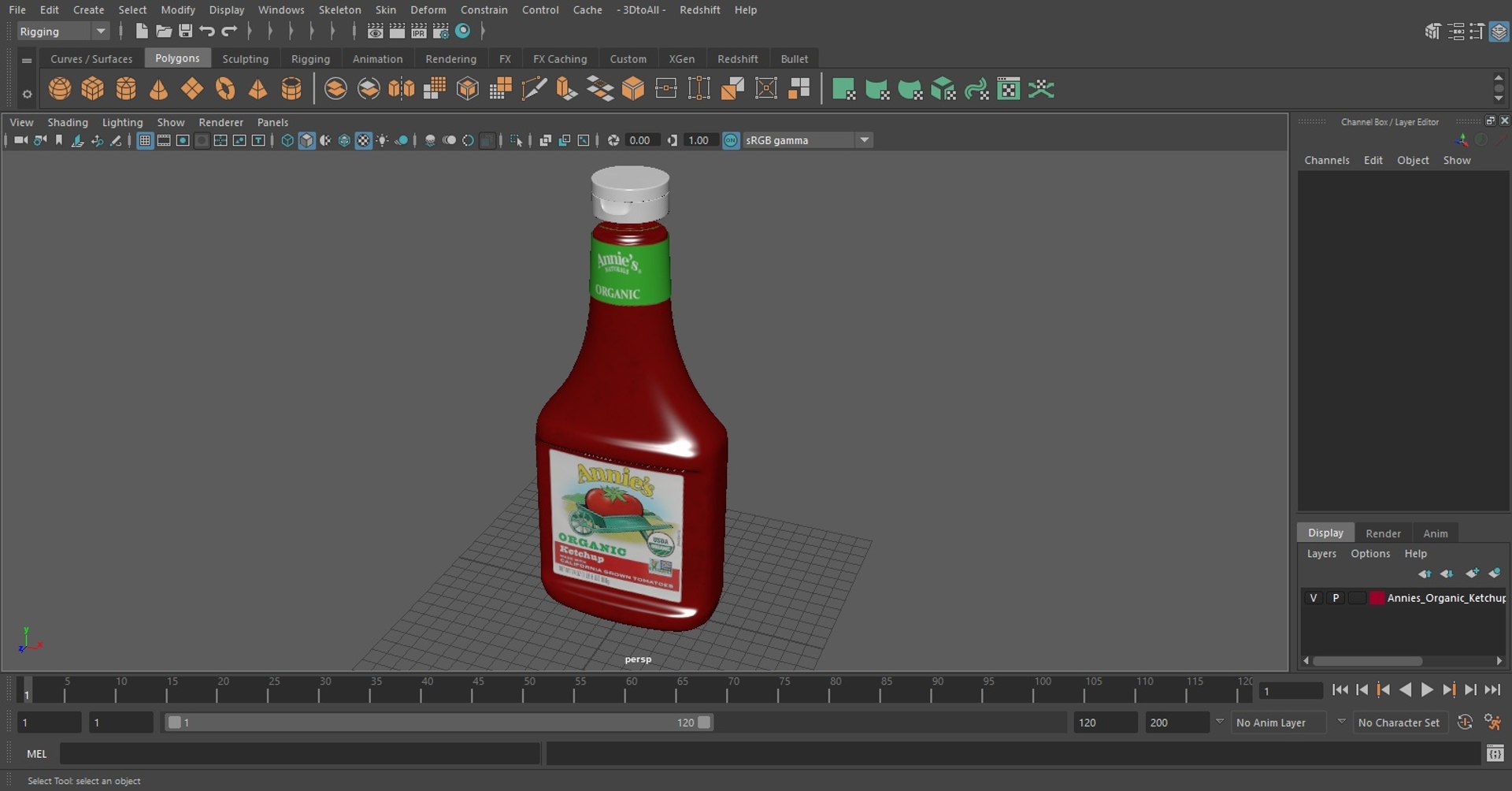Open the Render Settings icon
Viewport: 1512px width, 791px height.
tap(441, 31)
